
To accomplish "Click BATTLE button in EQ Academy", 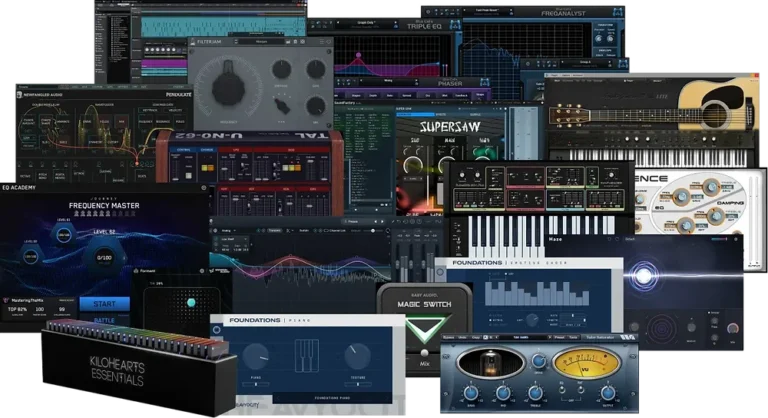I will pos(104,320).
